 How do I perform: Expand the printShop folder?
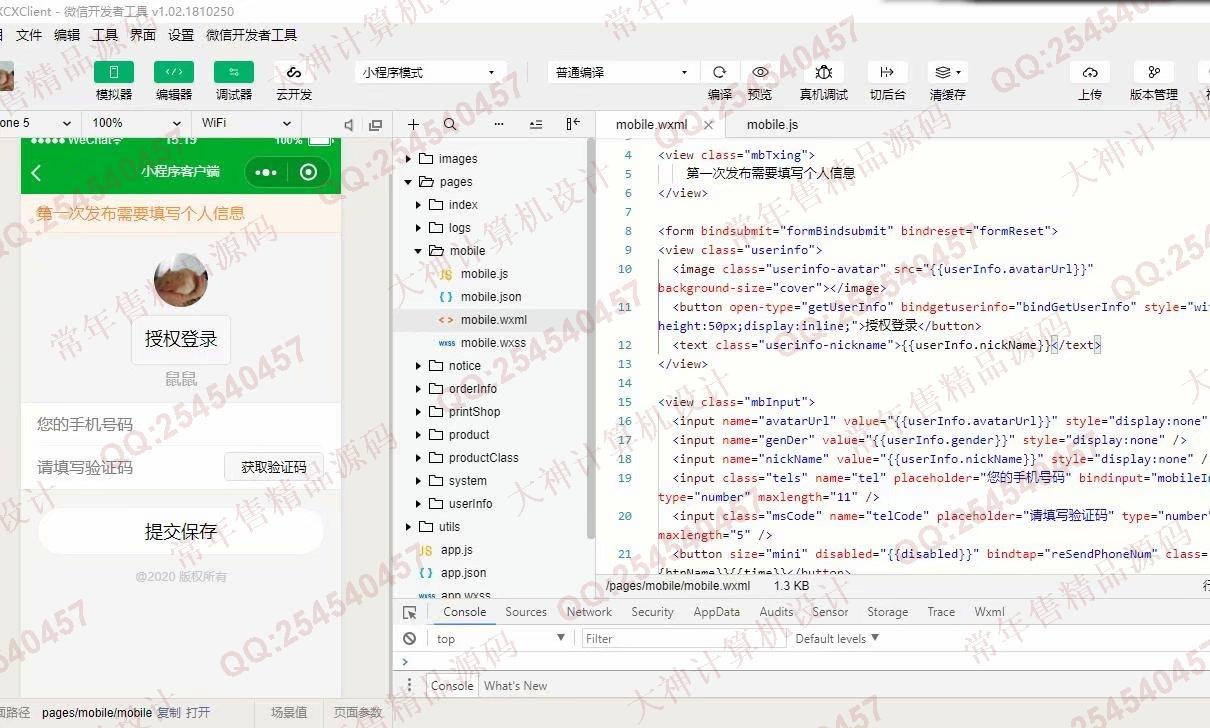tap(419, 412)
